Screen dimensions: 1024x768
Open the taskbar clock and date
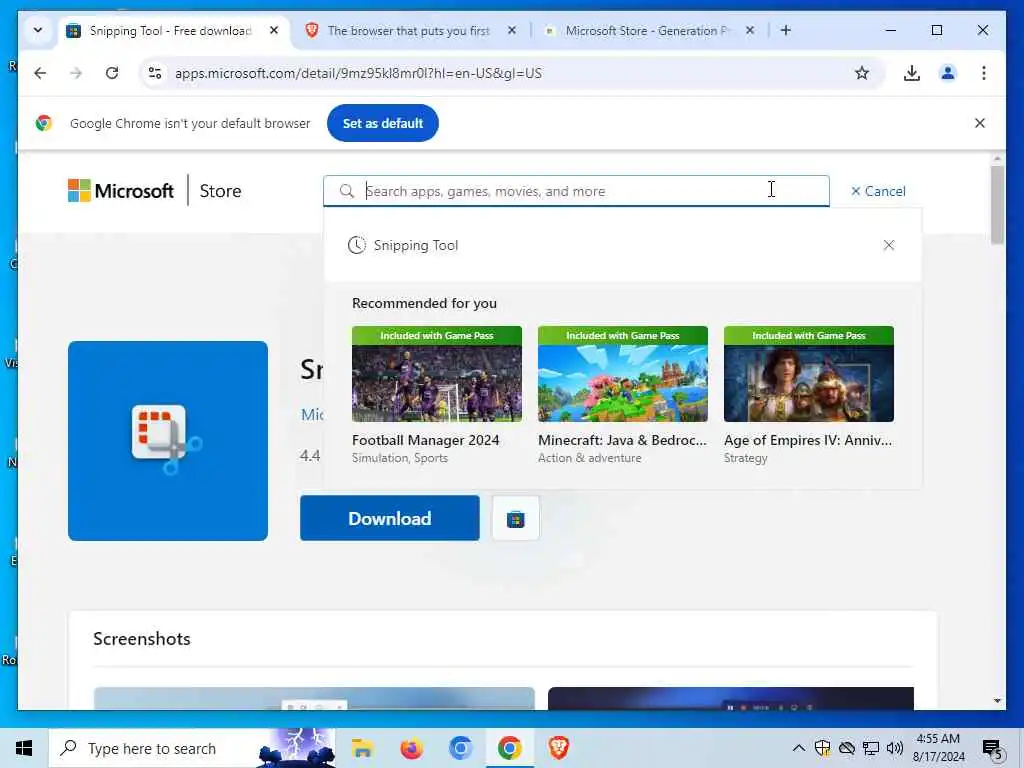point(938,748)
